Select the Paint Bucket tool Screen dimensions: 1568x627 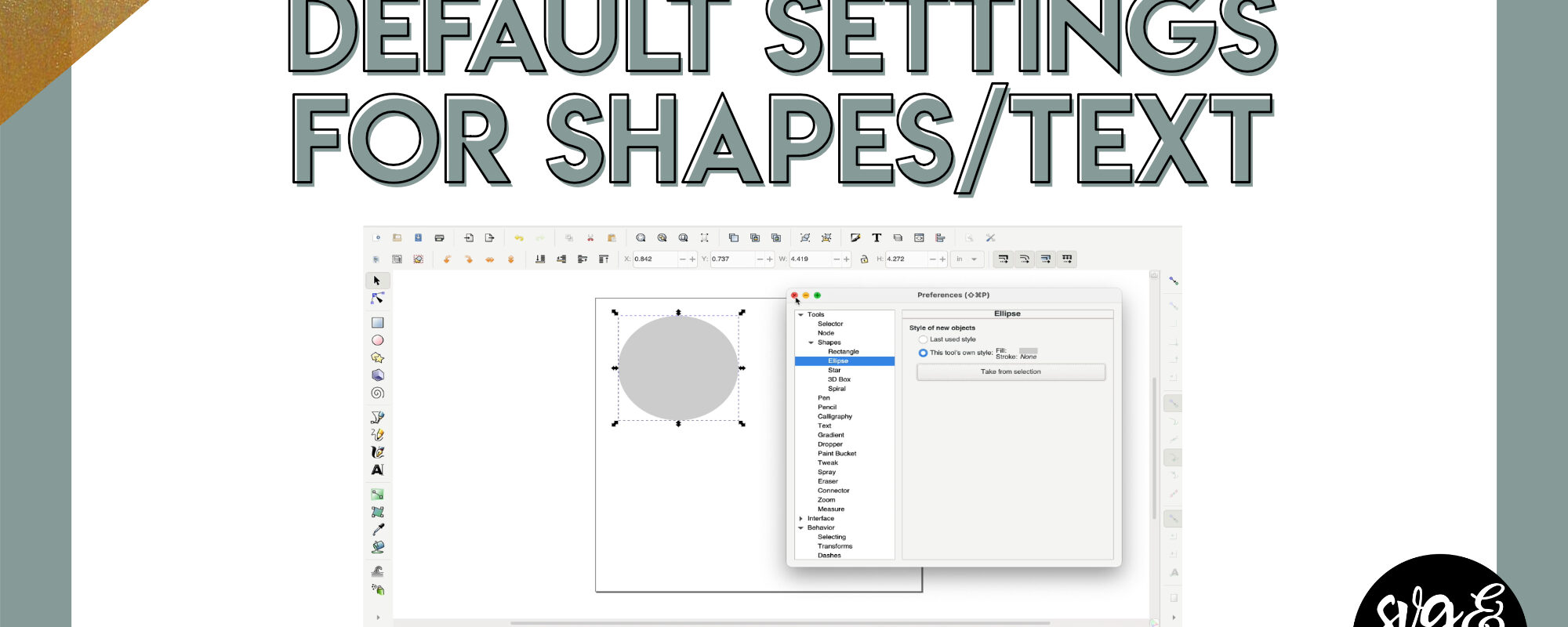tap(377, 547)
